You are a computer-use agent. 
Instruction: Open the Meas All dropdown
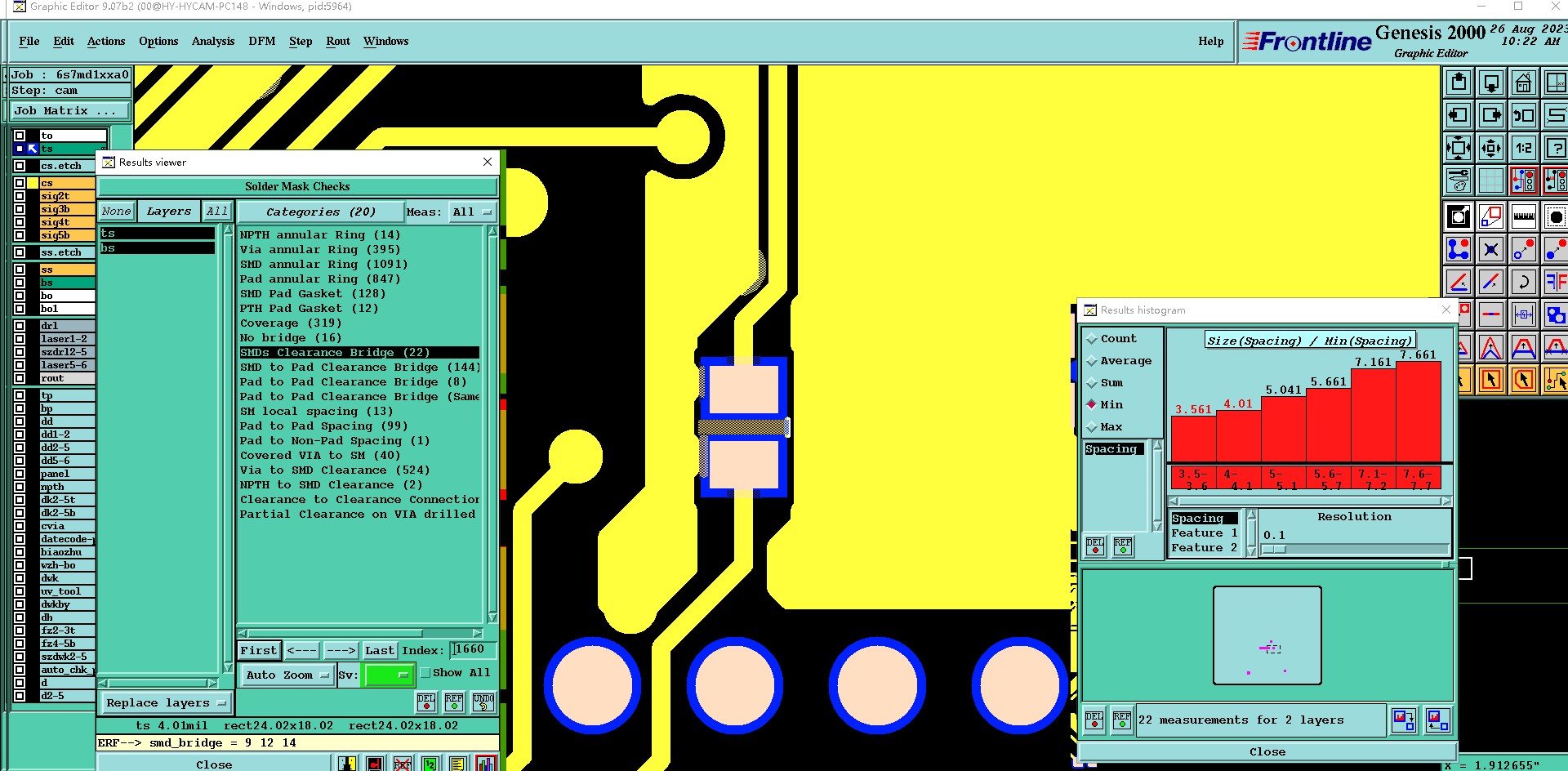click(x=473, y=212)
